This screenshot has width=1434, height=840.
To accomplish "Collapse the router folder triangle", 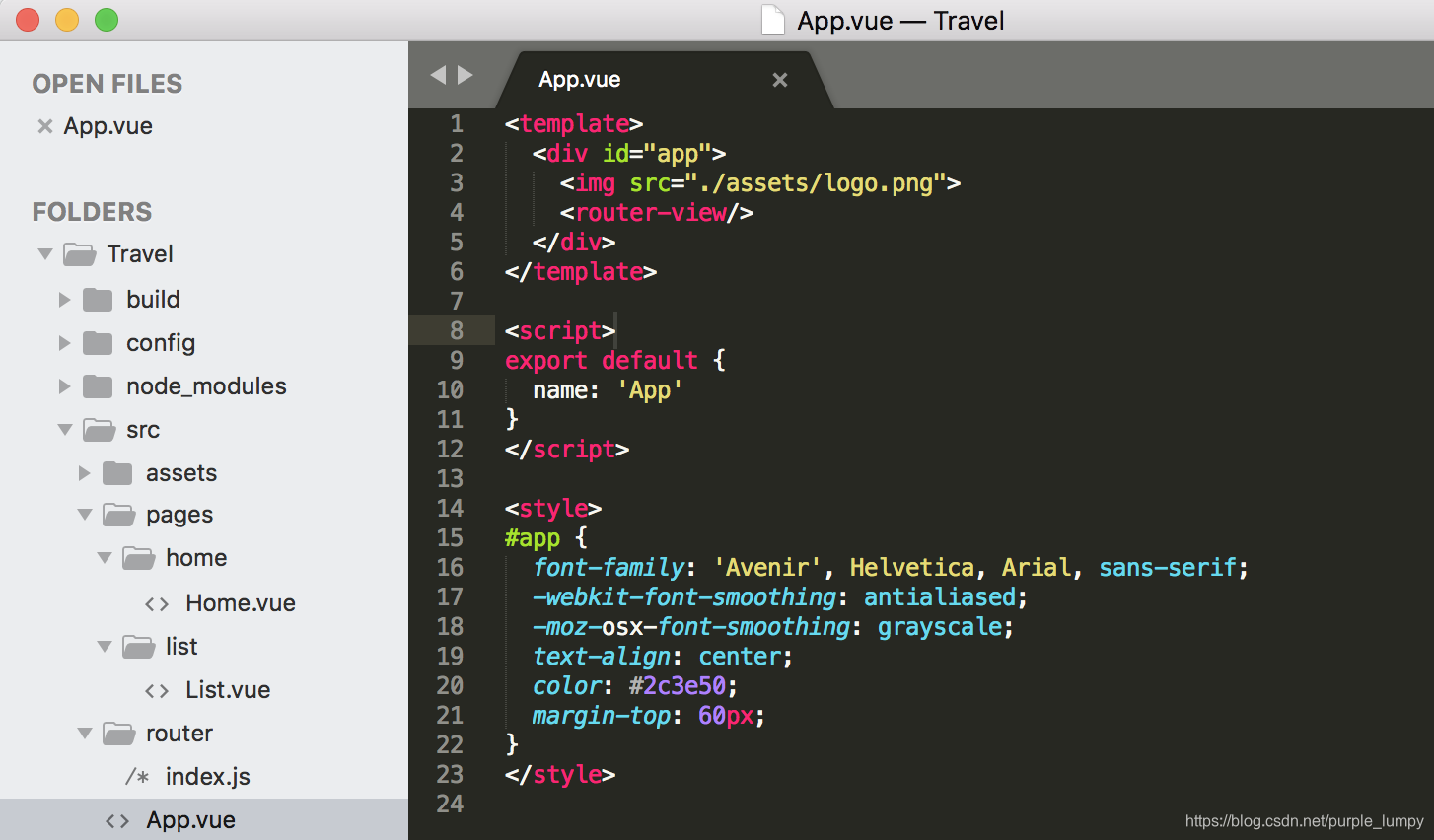I will coord(85,734).
